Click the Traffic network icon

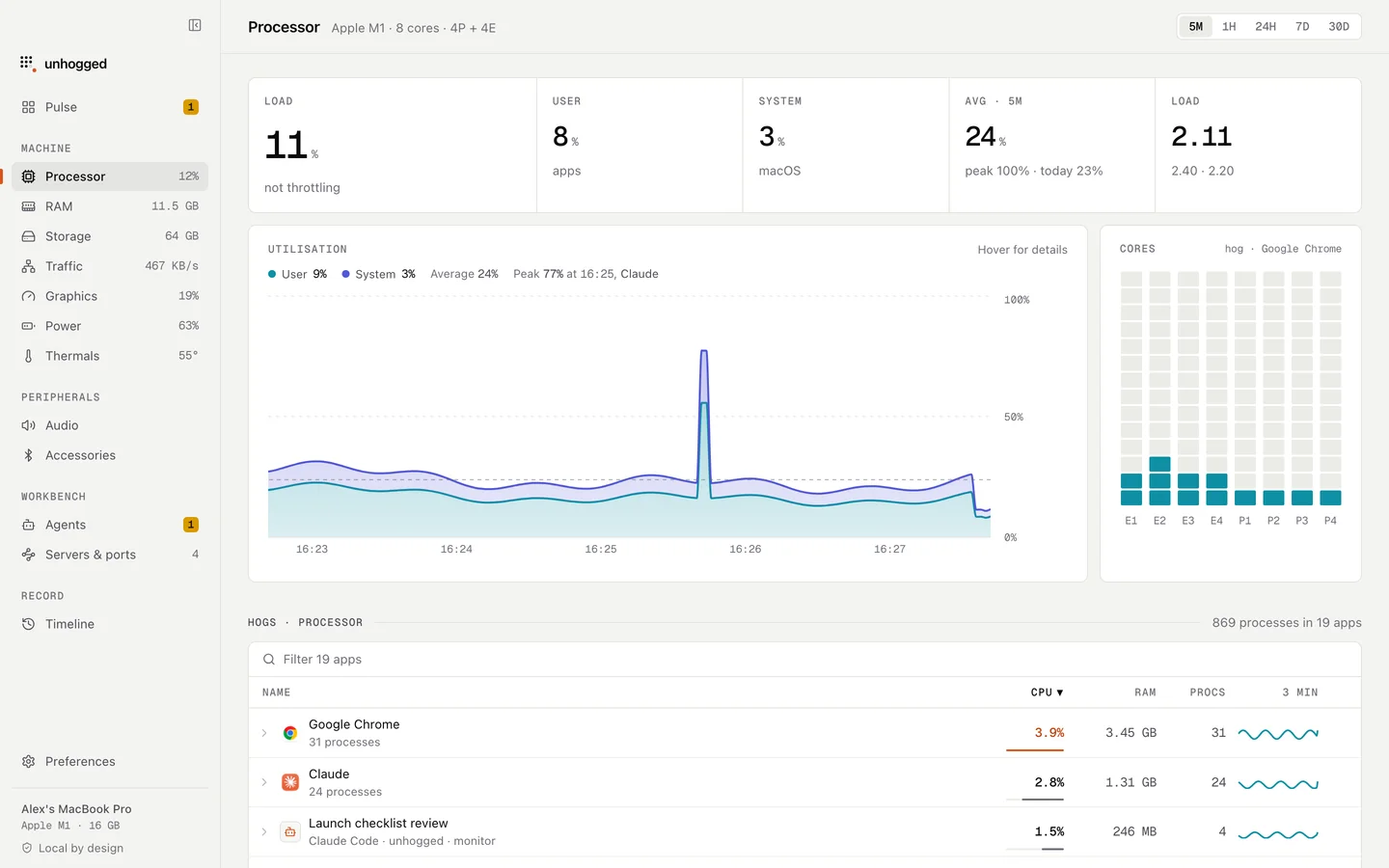pos(28,266)
